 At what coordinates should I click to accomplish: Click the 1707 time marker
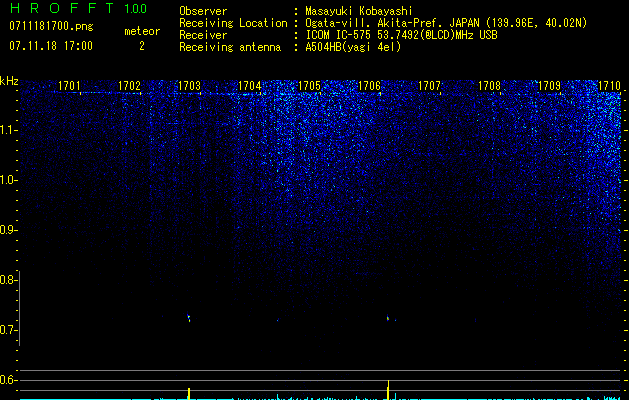click(430, 86)
